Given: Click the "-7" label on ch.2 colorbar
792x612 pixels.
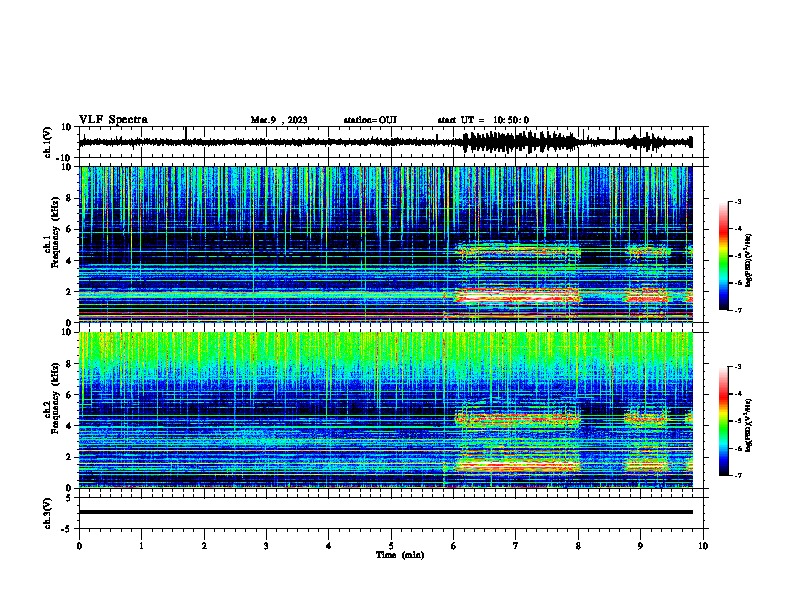Looking at the screenshot, I should [x=737, y=475].
